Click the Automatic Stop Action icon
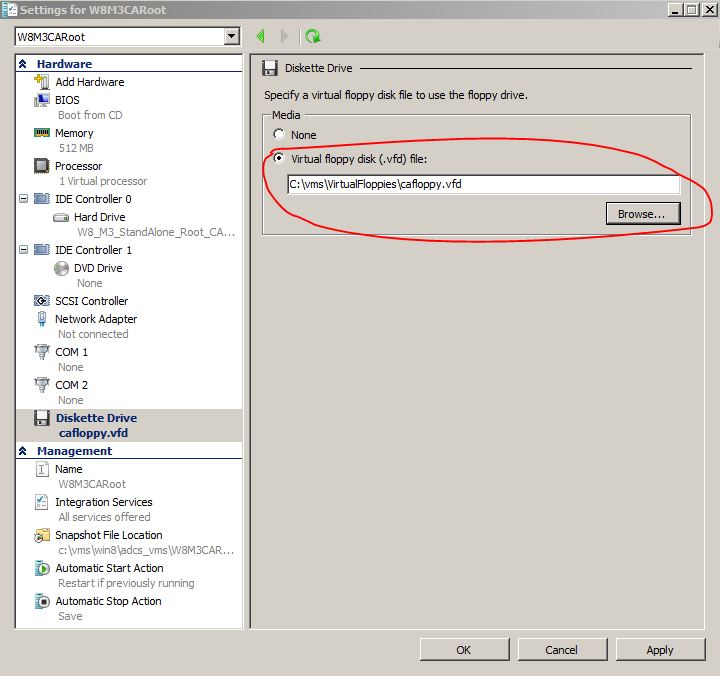The width and height of the screenshot is (720, 676). [41, 601]
